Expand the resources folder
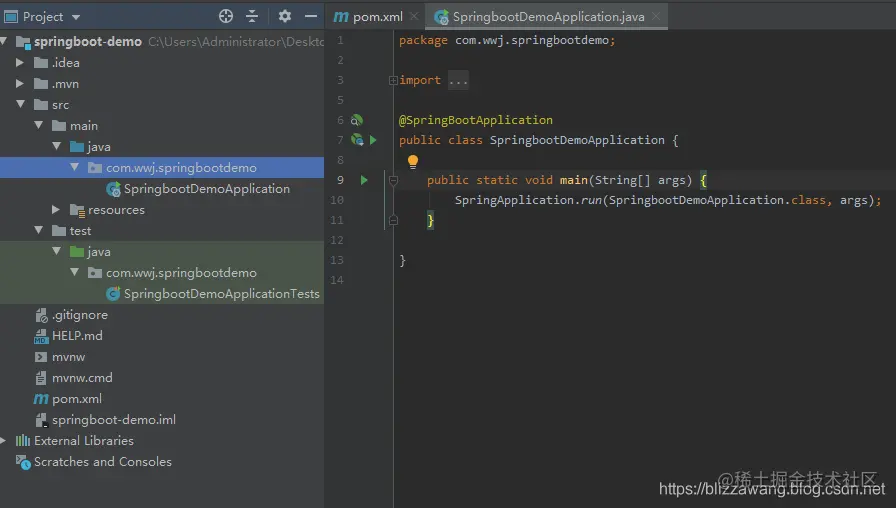 (x=55, y=210)
